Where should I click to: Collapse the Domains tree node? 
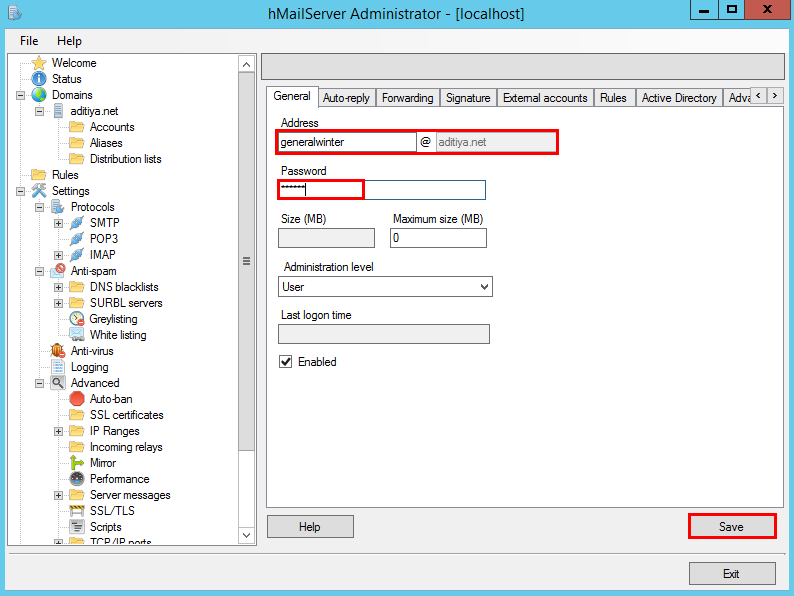click(x=20, y=95)
